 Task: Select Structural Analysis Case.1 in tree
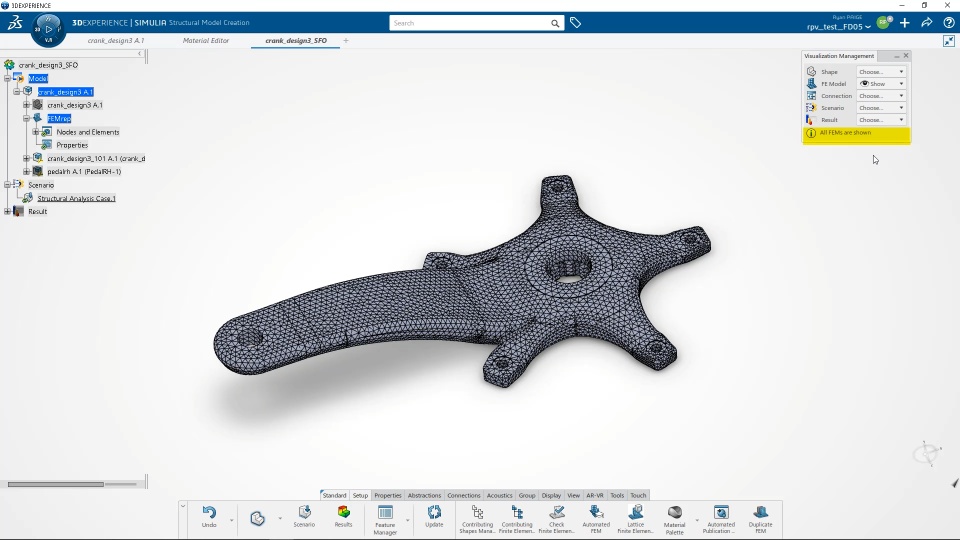(76, 198)
